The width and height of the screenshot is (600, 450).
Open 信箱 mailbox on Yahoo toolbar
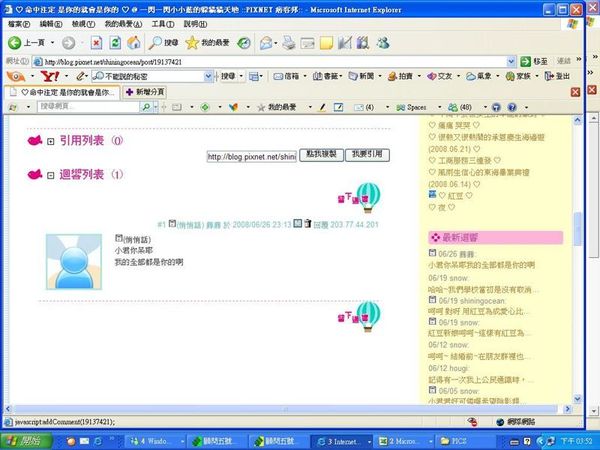(x=286, y=76)
